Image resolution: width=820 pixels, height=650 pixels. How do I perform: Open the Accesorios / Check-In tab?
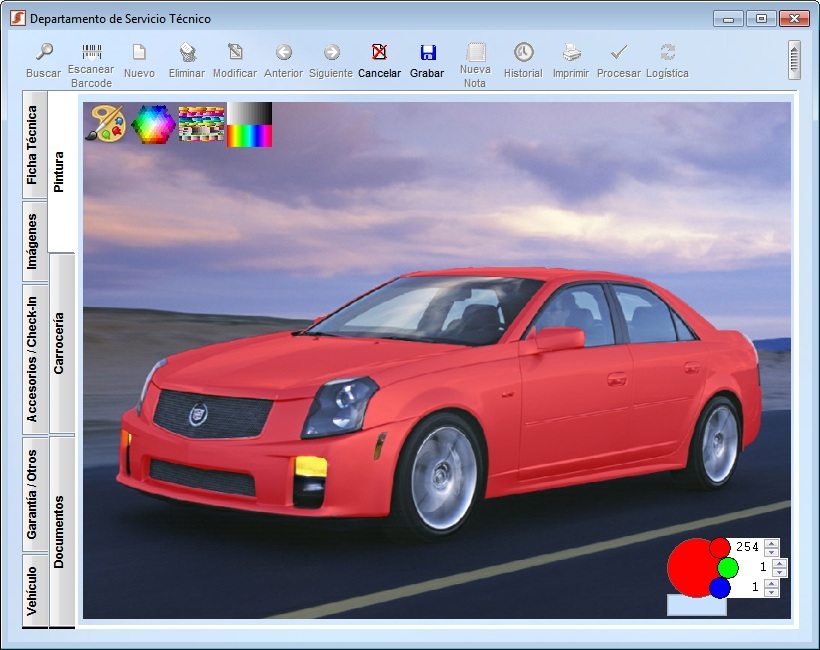tap(34, 359)
